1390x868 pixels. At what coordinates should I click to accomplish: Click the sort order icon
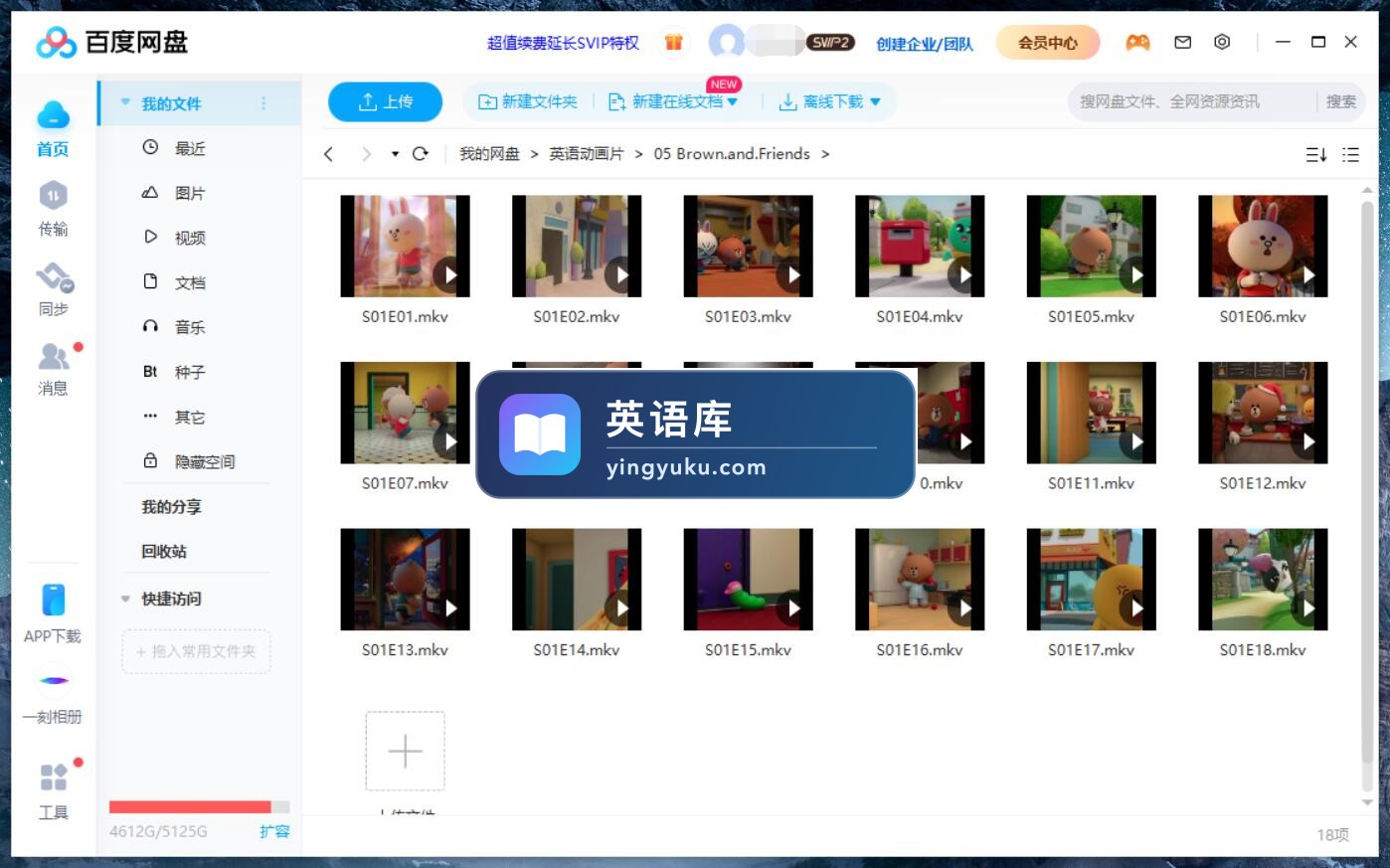(1315, 154)
